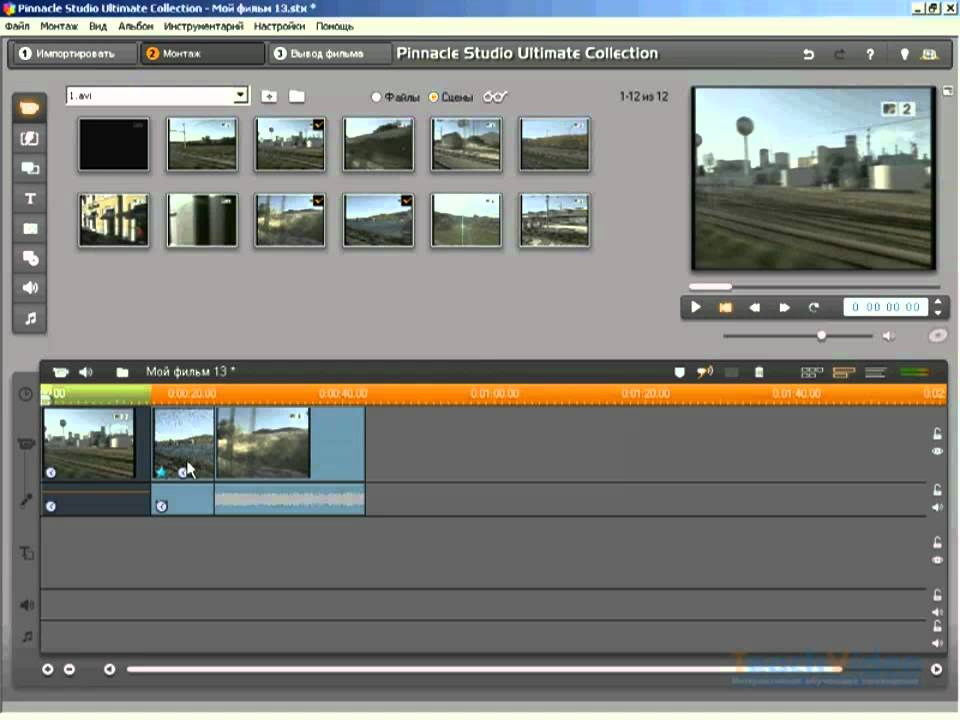
Task: Select the Файлы radio button
Action: point(376,97)
